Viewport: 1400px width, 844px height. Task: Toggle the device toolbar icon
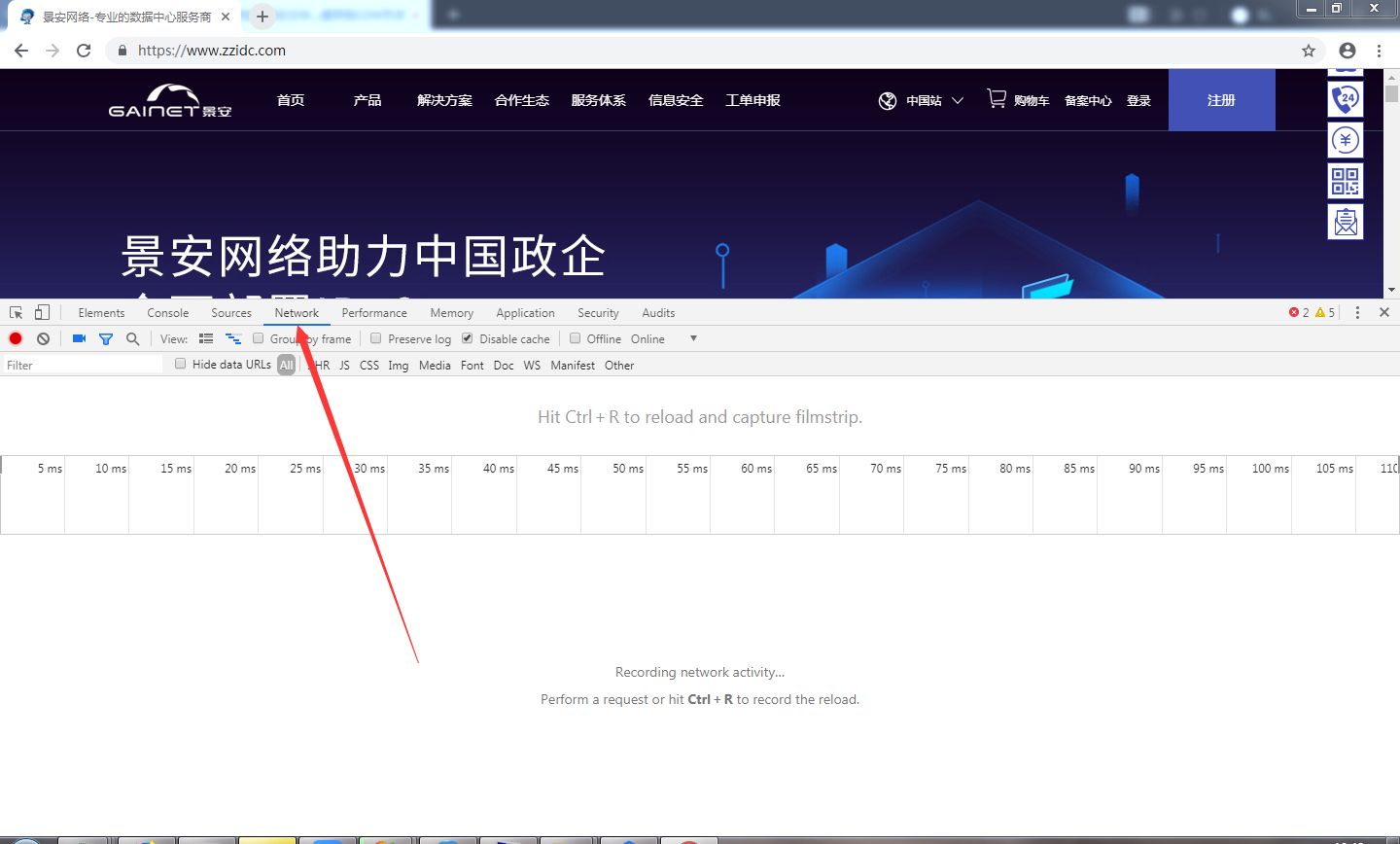pos(40,312)
